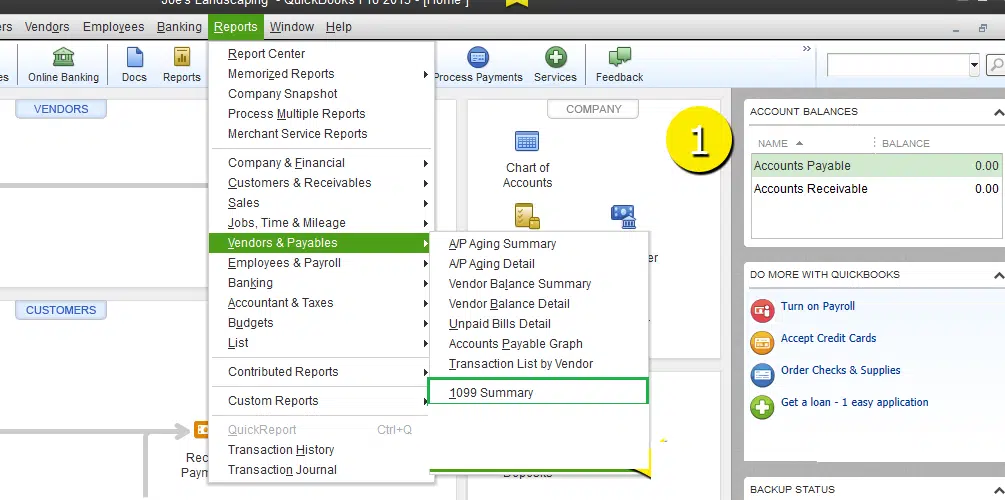1005x500 pixels.
Task: Select Merchant Service Reports
Action: pyautogui.click(x=321, y=133)
